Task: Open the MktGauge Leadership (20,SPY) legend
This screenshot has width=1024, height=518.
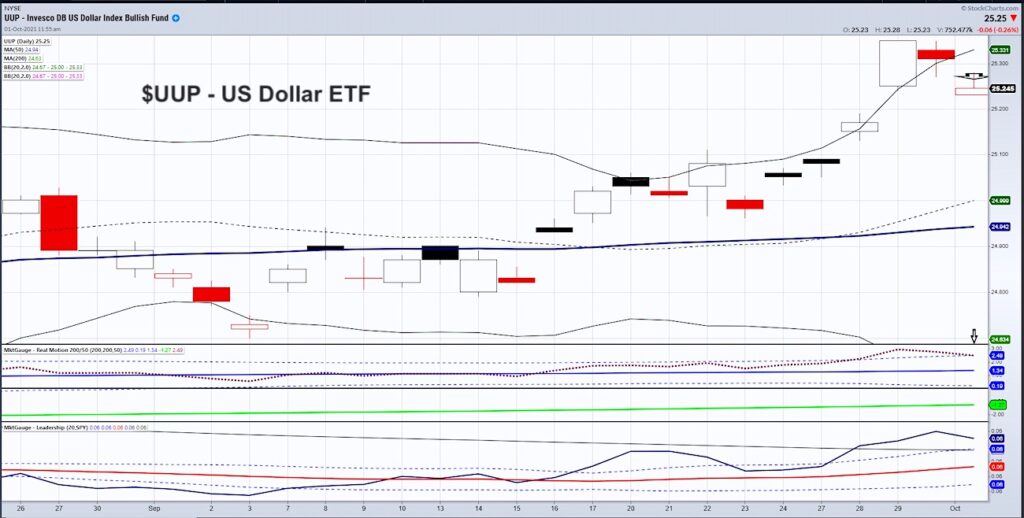Action: click(76, 428)
